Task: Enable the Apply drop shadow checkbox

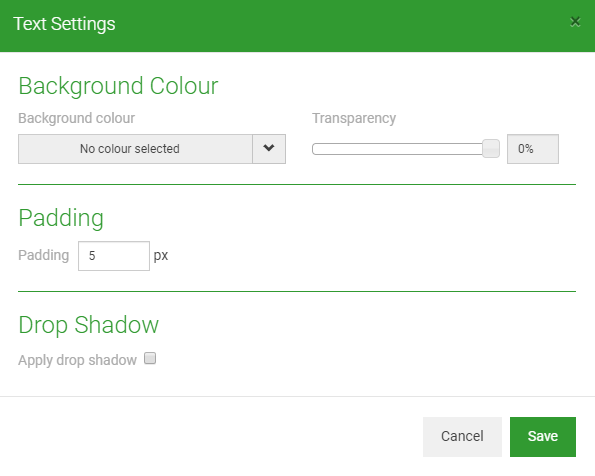Action: pyautogui.click(x=150, y=358)
